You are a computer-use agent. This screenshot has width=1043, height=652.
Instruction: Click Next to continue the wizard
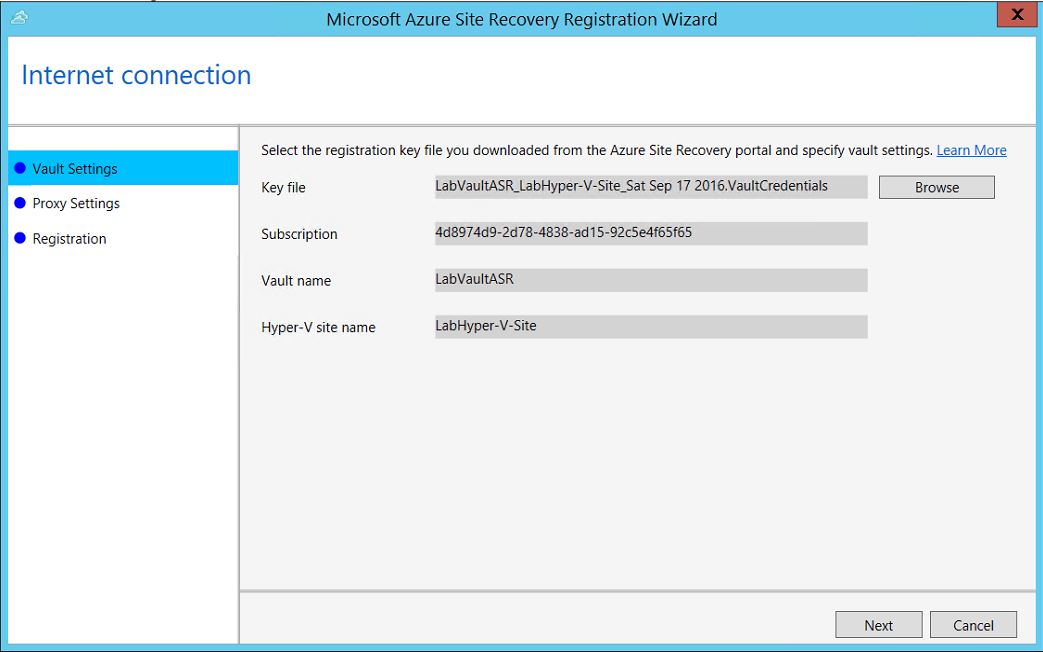(878, 625)
